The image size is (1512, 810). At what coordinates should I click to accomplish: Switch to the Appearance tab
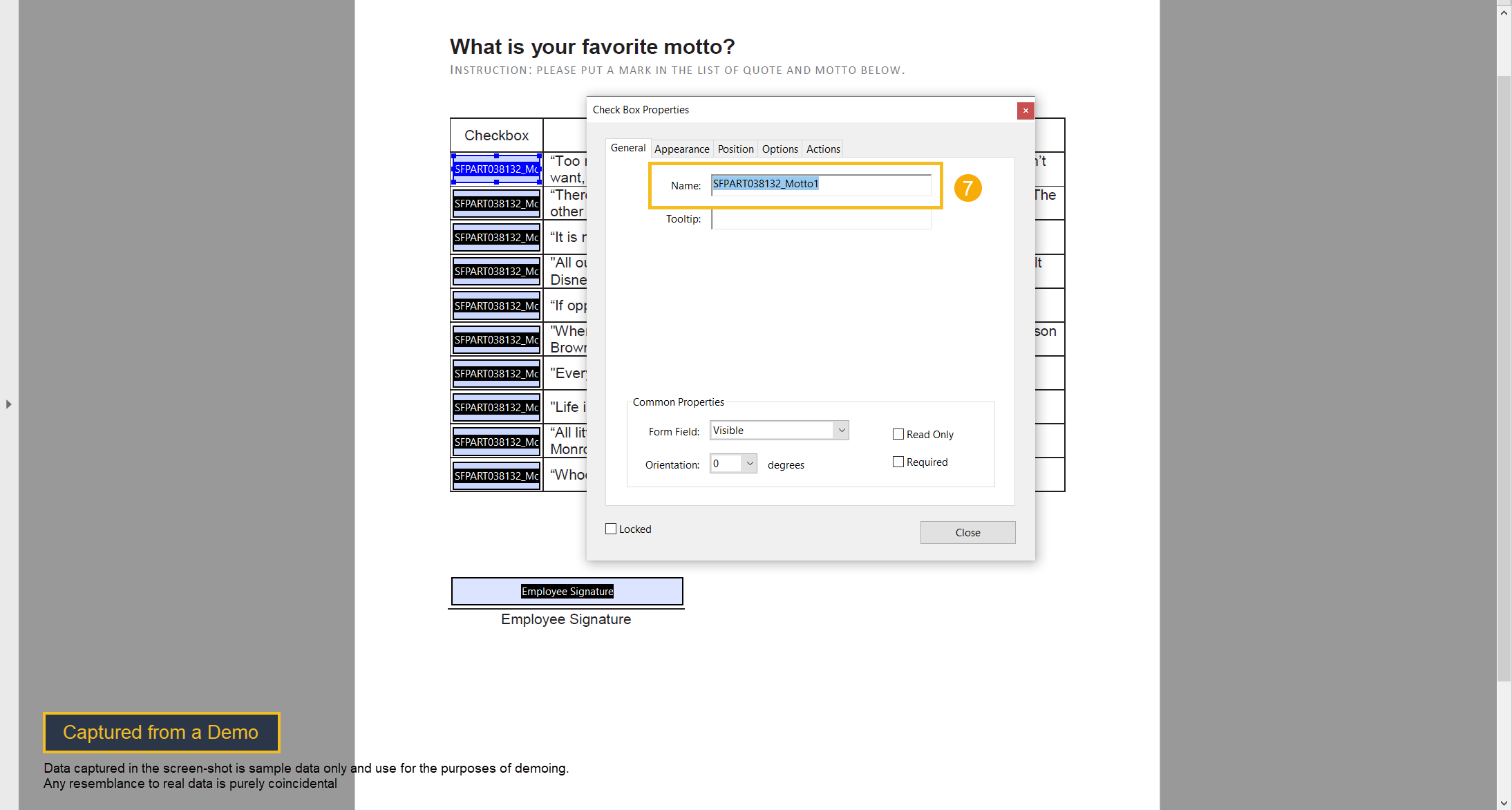point(681,148)
